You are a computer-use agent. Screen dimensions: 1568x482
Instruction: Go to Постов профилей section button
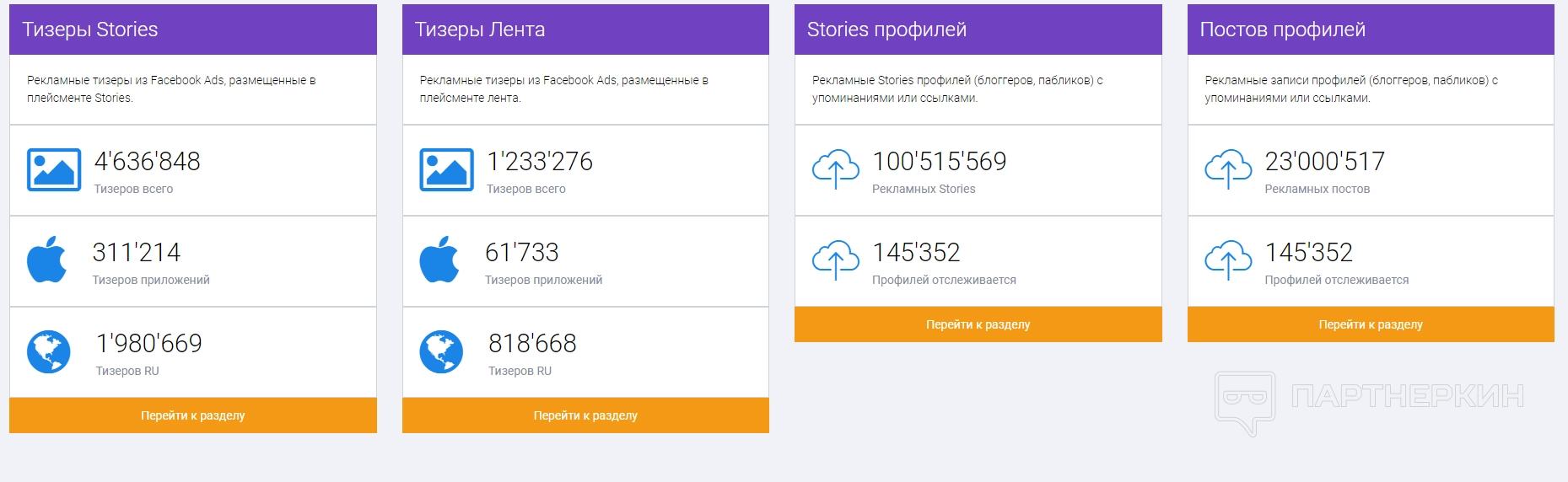1371,324
